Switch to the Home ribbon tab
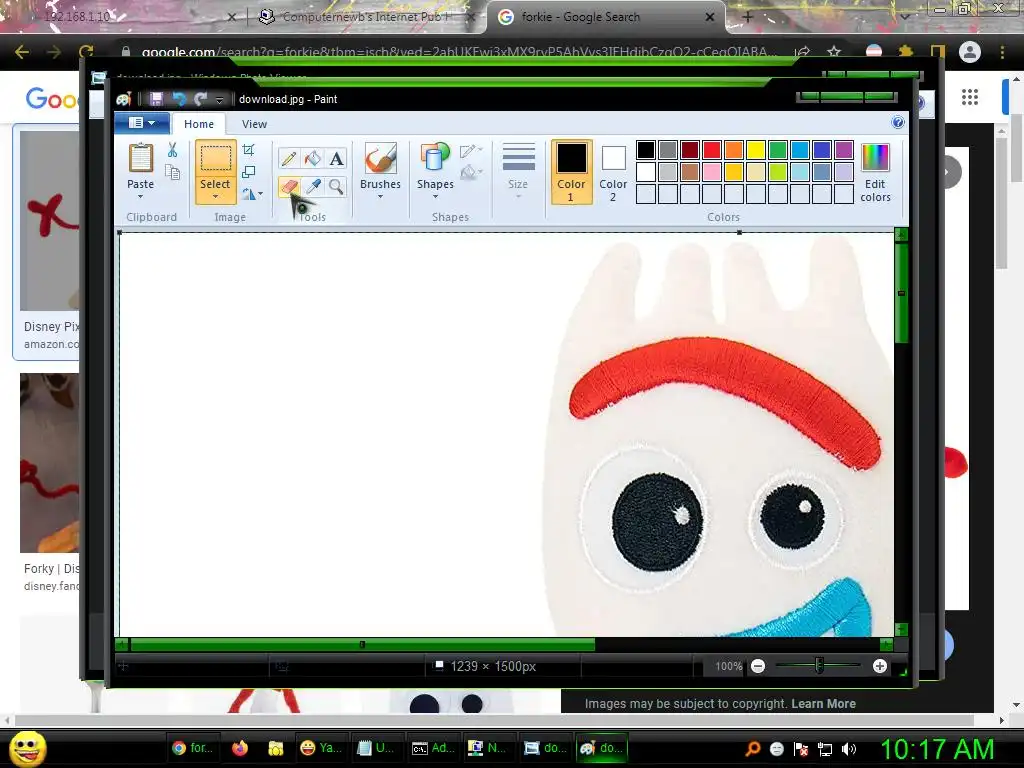1024x768 pixels. coord(199,124)
